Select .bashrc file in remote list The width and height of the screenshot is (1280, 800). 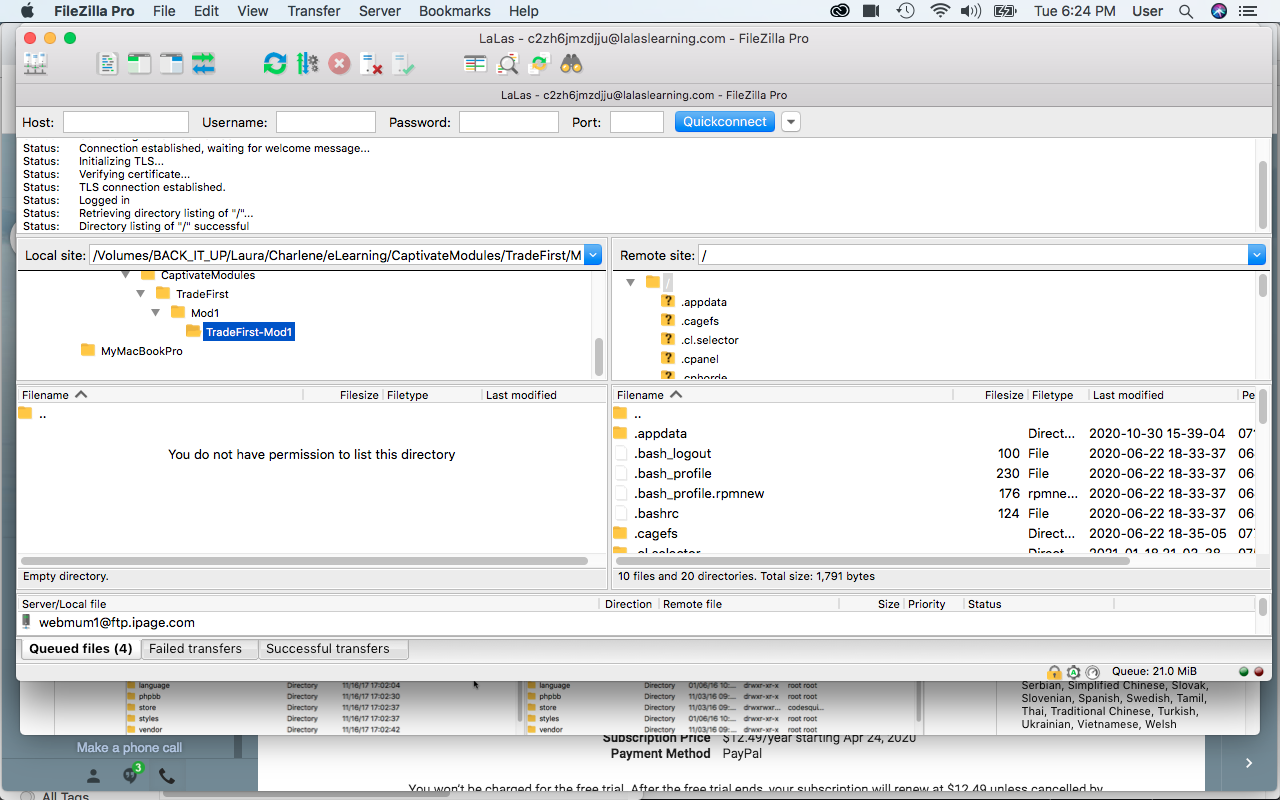656,513
